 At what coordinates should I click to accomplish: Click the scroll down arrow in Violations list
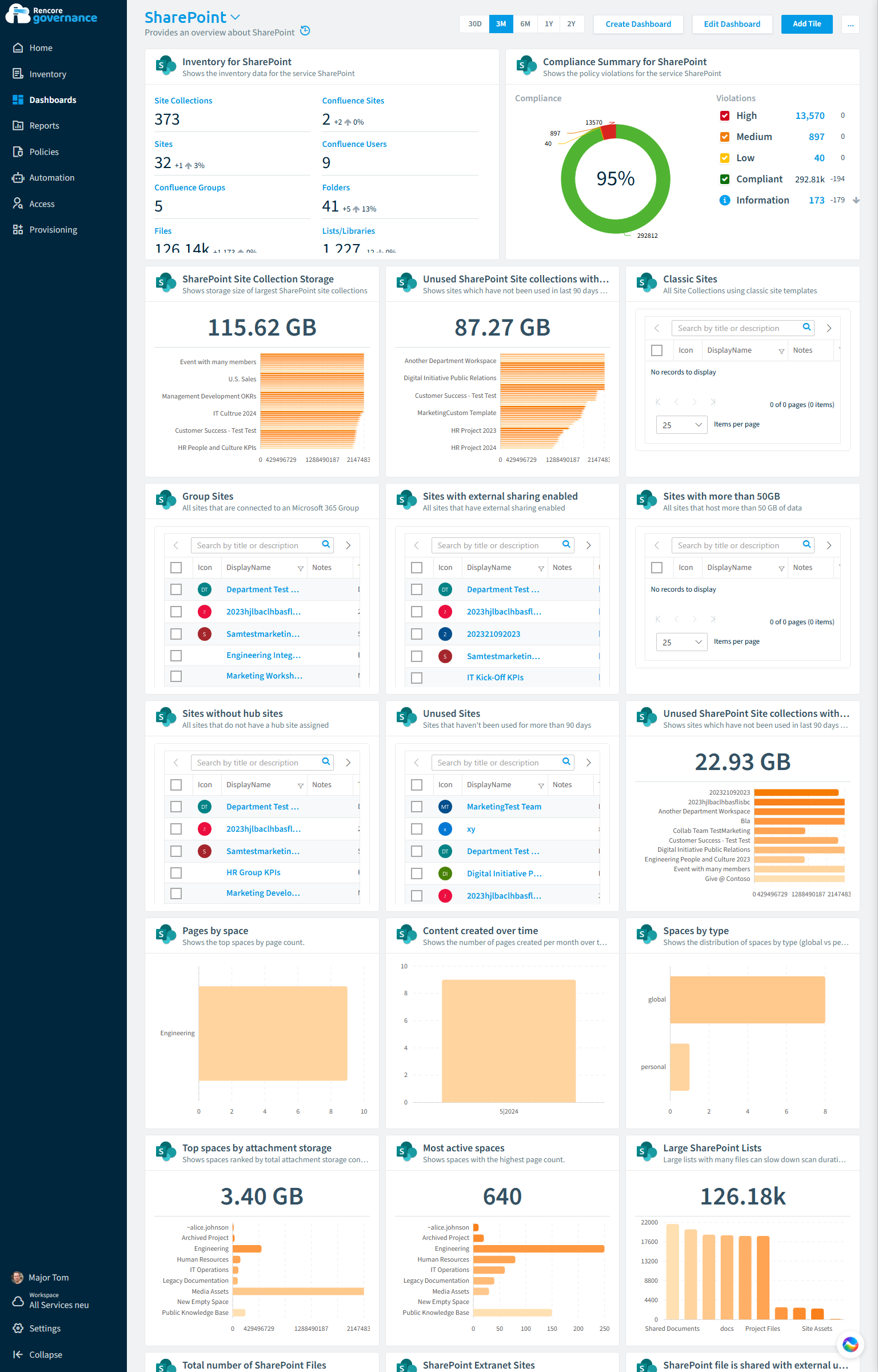pyautogui.click(x=856, y=200)
